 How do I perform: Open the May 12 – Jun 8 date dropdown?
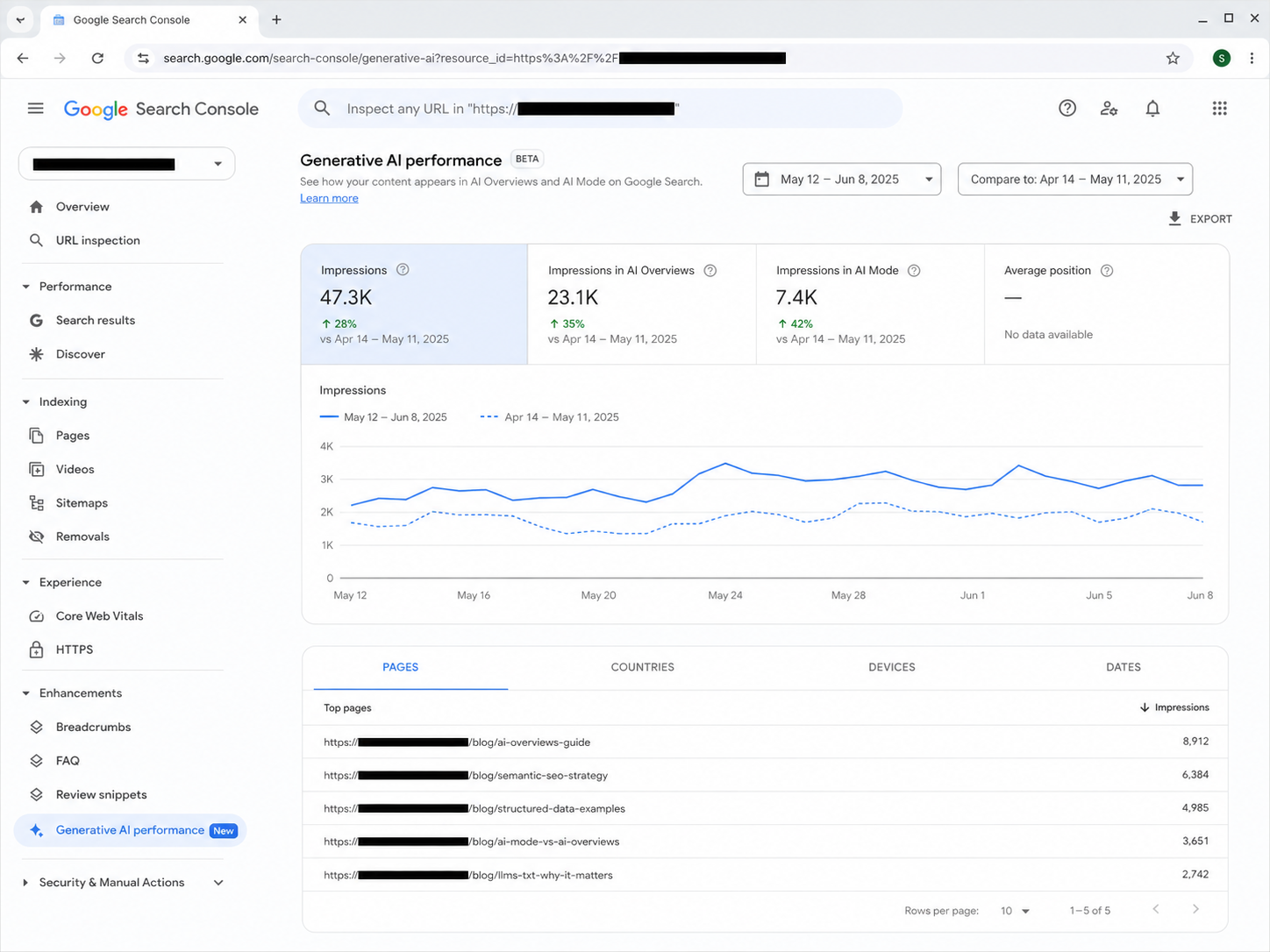click(x=842, y=179)
